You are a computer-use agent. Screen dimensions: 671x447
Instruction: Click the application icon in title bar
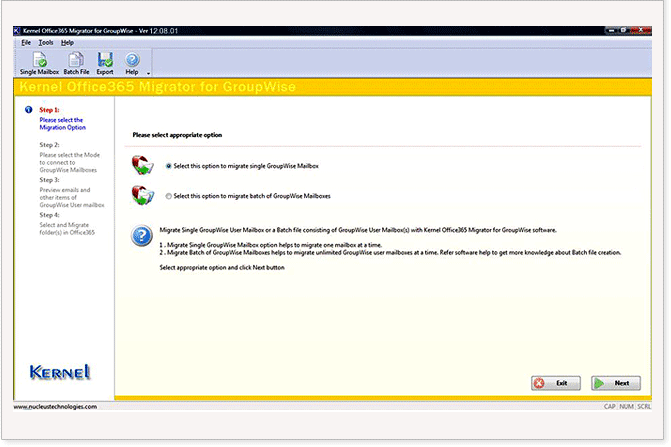(x=17, y=31)
